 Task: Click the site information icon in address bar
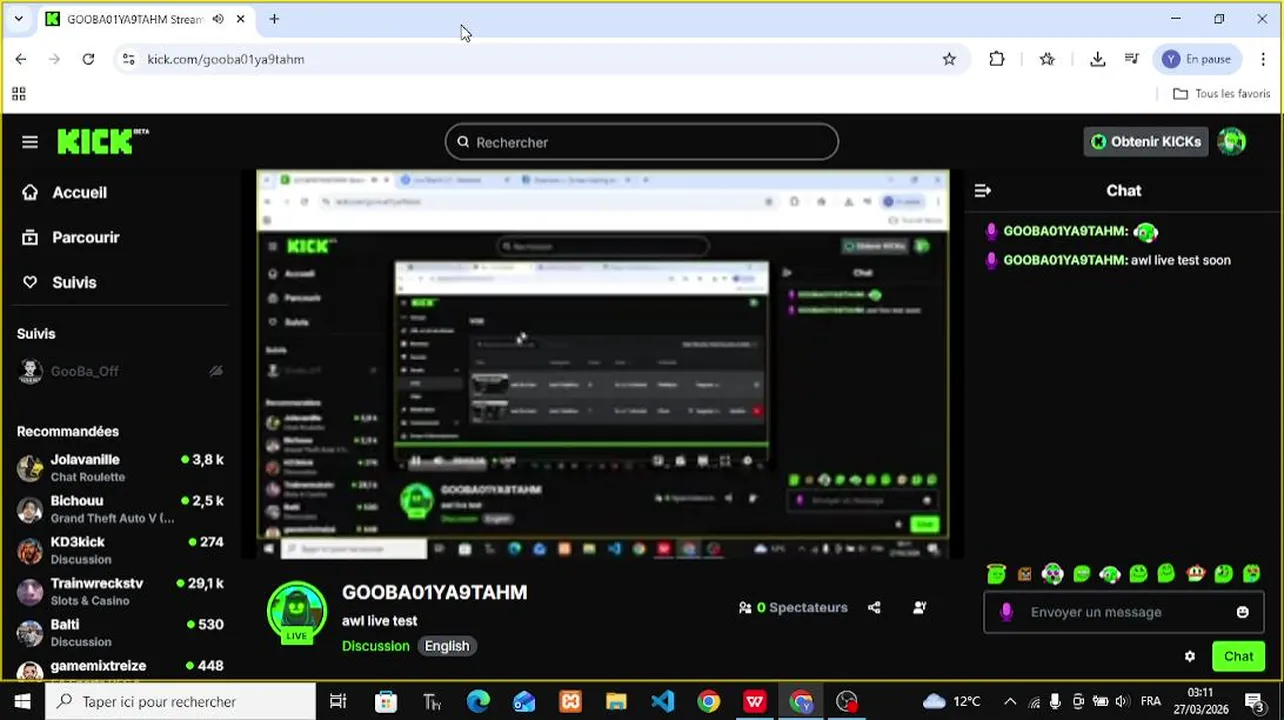pos(128,59)
